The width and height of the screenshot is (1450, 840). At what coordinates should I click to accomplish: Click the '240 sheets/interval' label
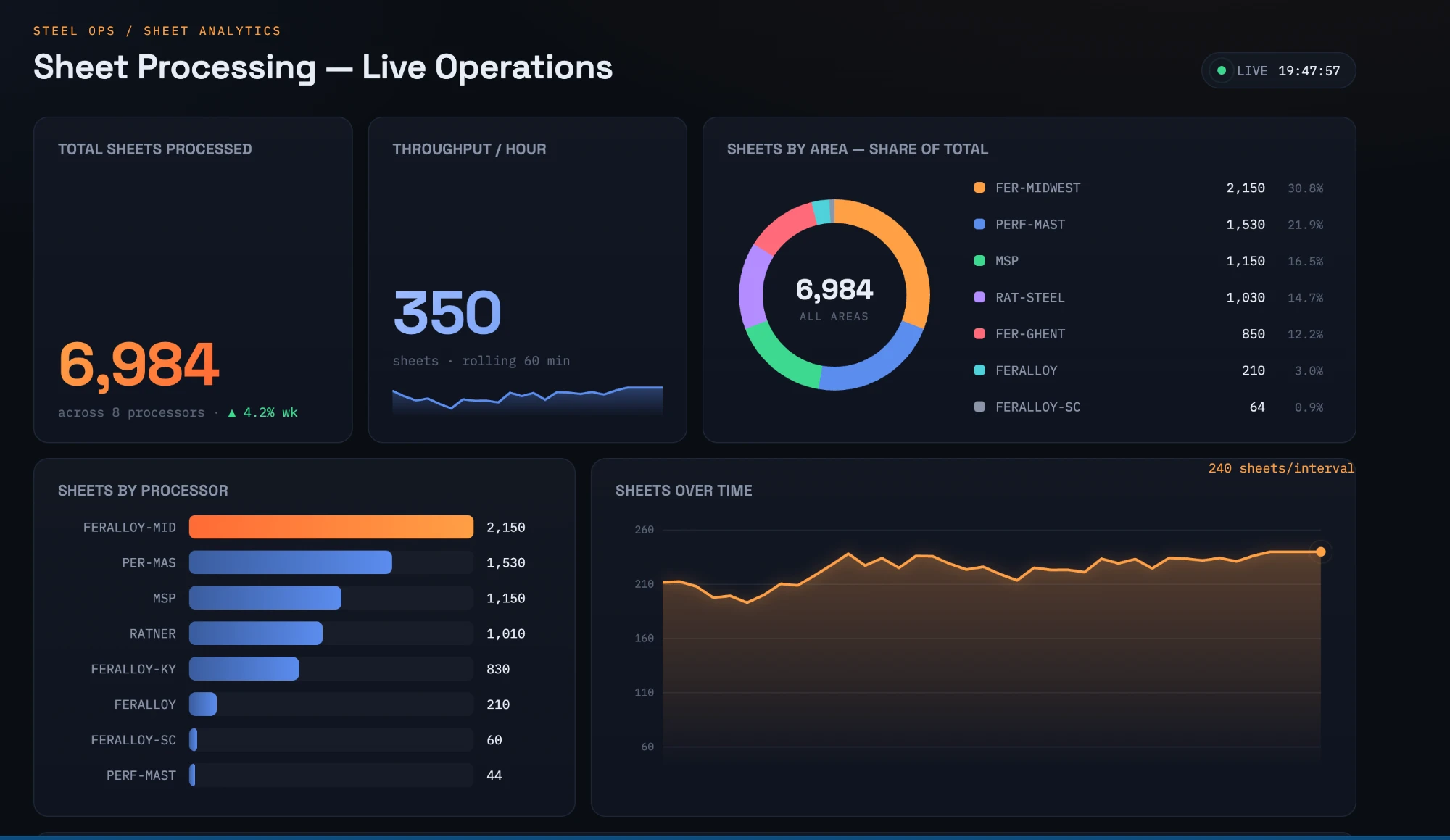click(x=1281, y=468)
